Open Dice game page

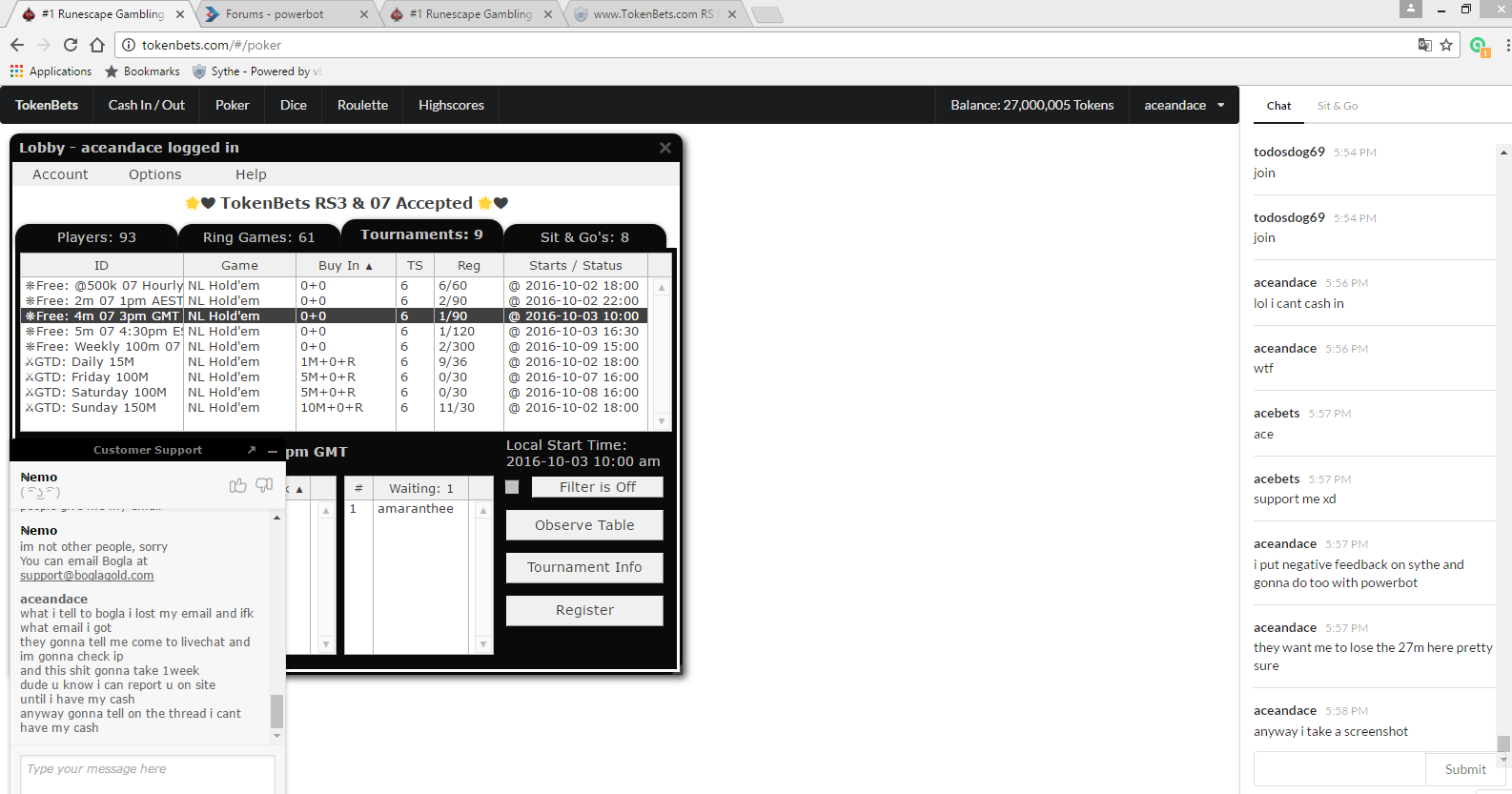click(294, 105)
